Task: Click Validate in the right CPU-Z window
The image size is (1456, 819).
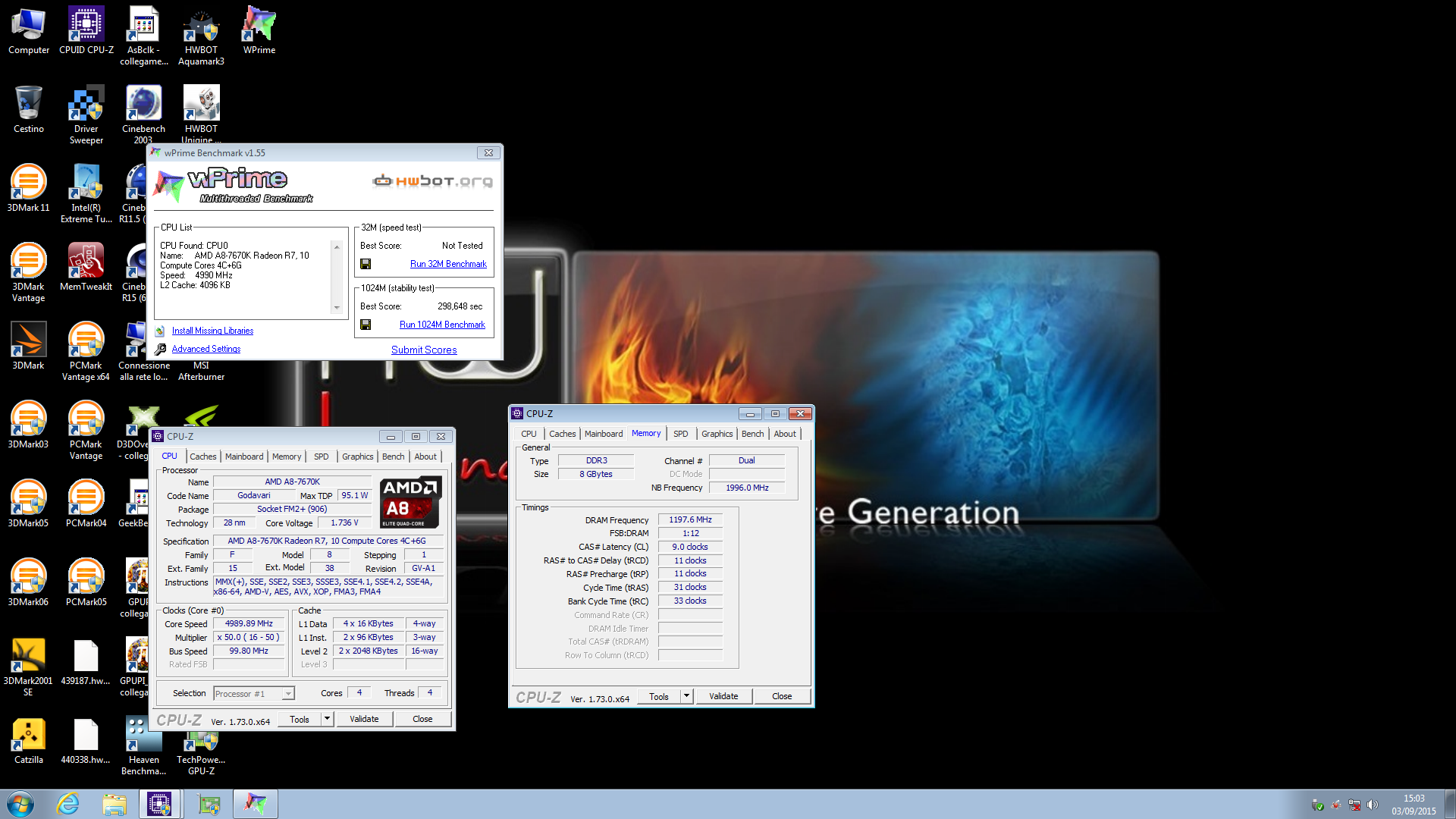Action: coord(723,696)
